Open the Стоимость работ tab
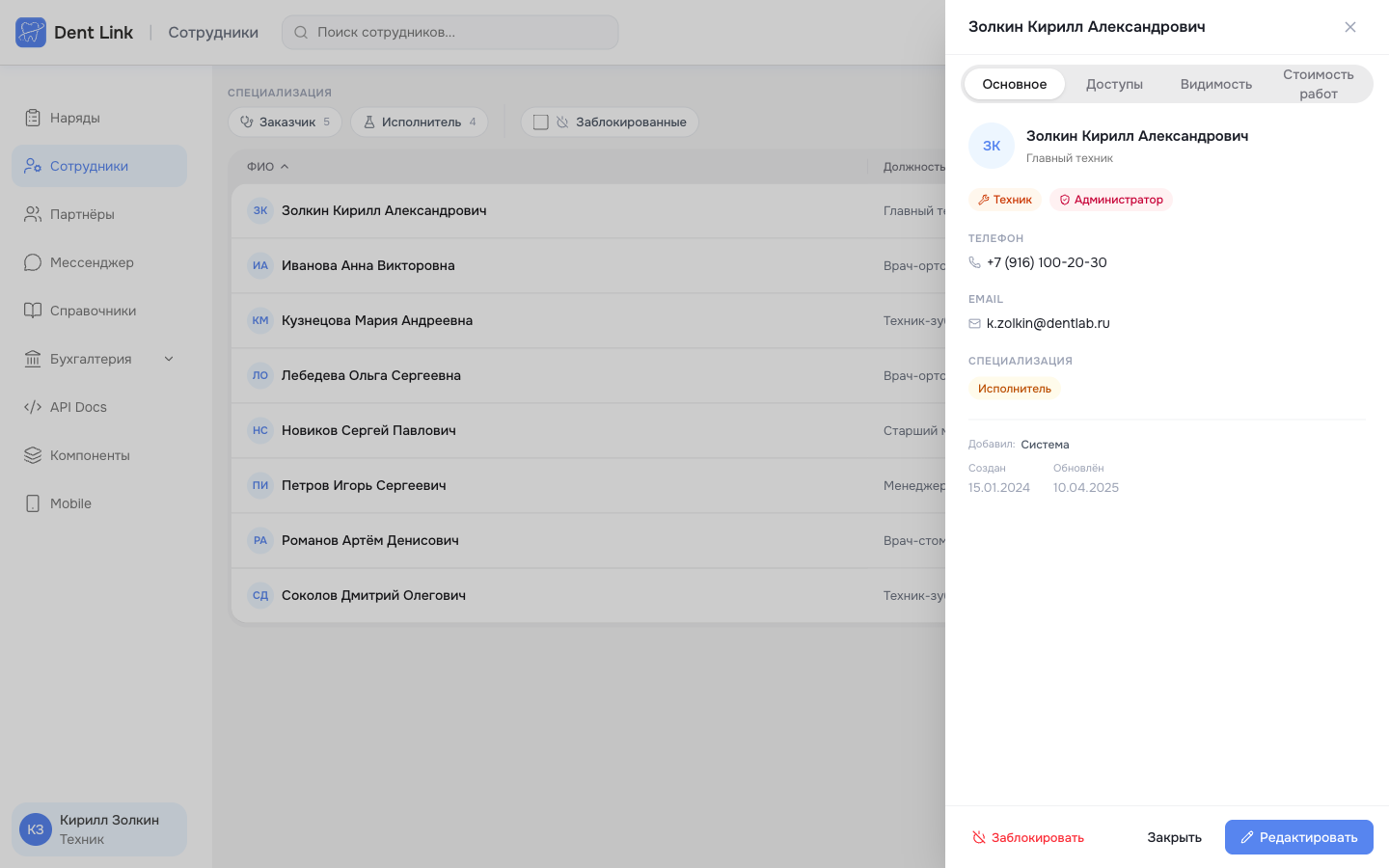The image size is (1389, 868). pos(1318,84)
